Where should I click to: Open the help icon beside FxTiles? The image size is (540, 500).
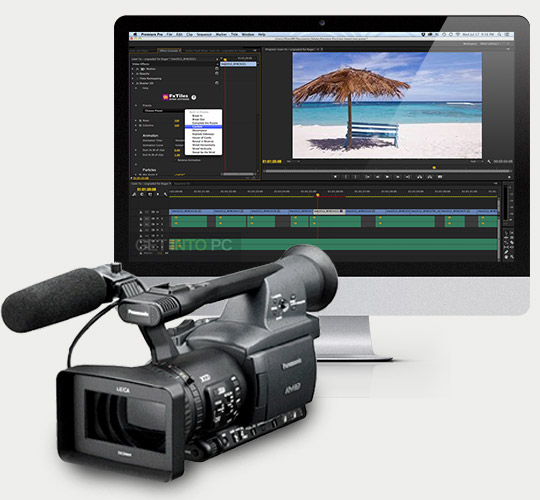[194, 97]
